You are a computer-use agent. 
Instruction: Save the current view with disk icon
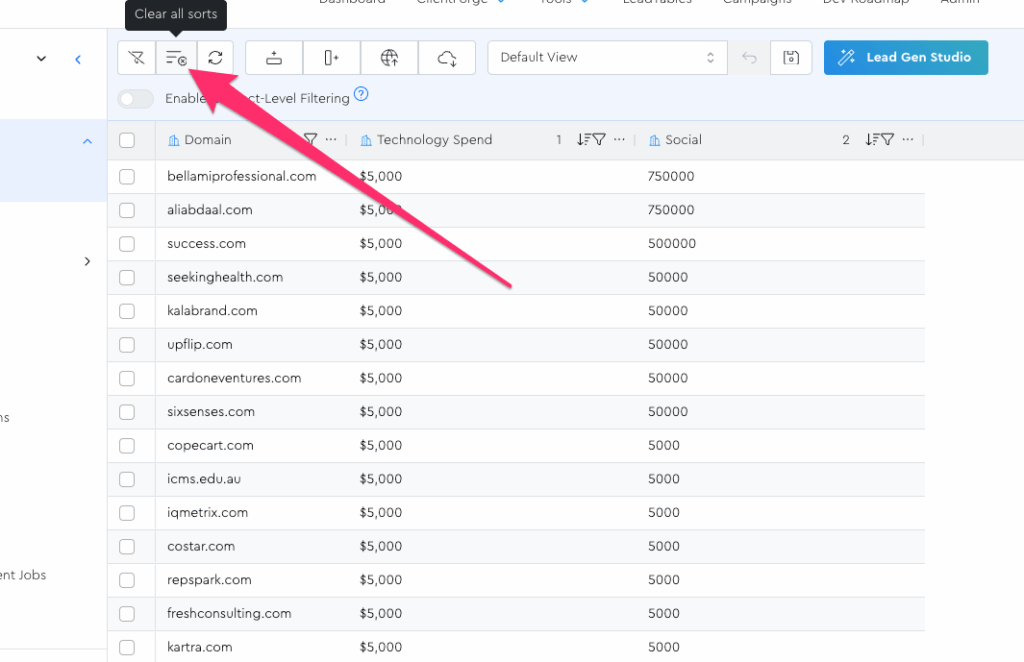791,58
